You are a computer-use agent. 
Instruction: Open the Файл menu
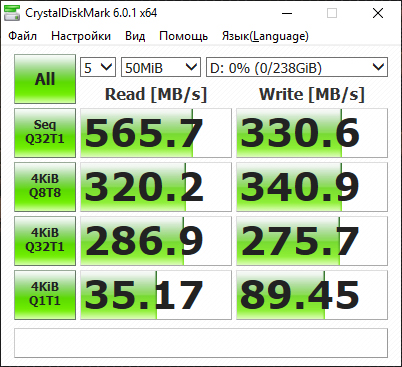coord(22,36)
